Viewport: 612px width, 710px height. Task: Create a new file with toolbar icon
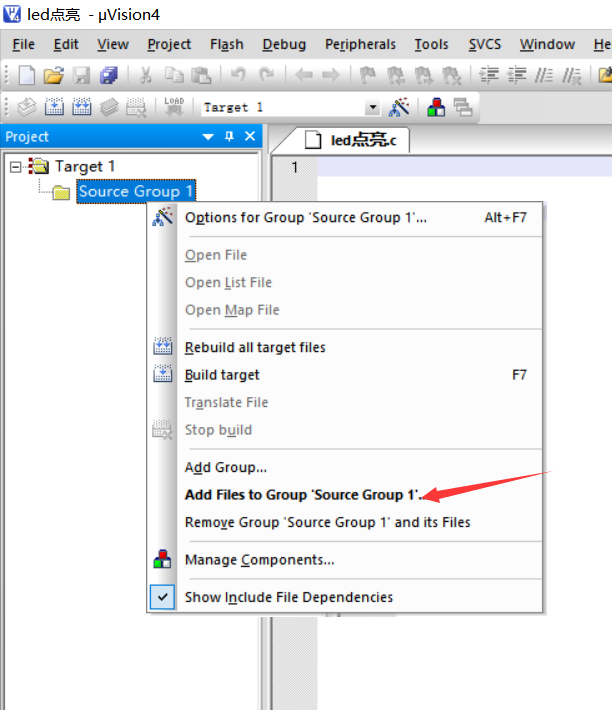[x=26, y=75]
